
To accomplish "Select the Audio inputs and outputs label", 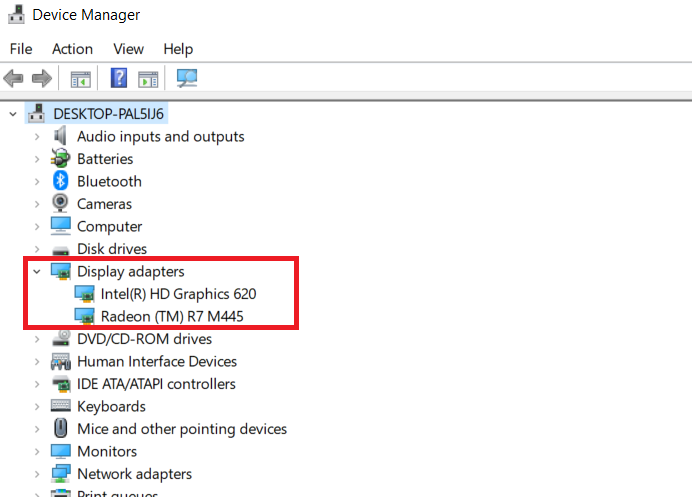I will [161, 136].
